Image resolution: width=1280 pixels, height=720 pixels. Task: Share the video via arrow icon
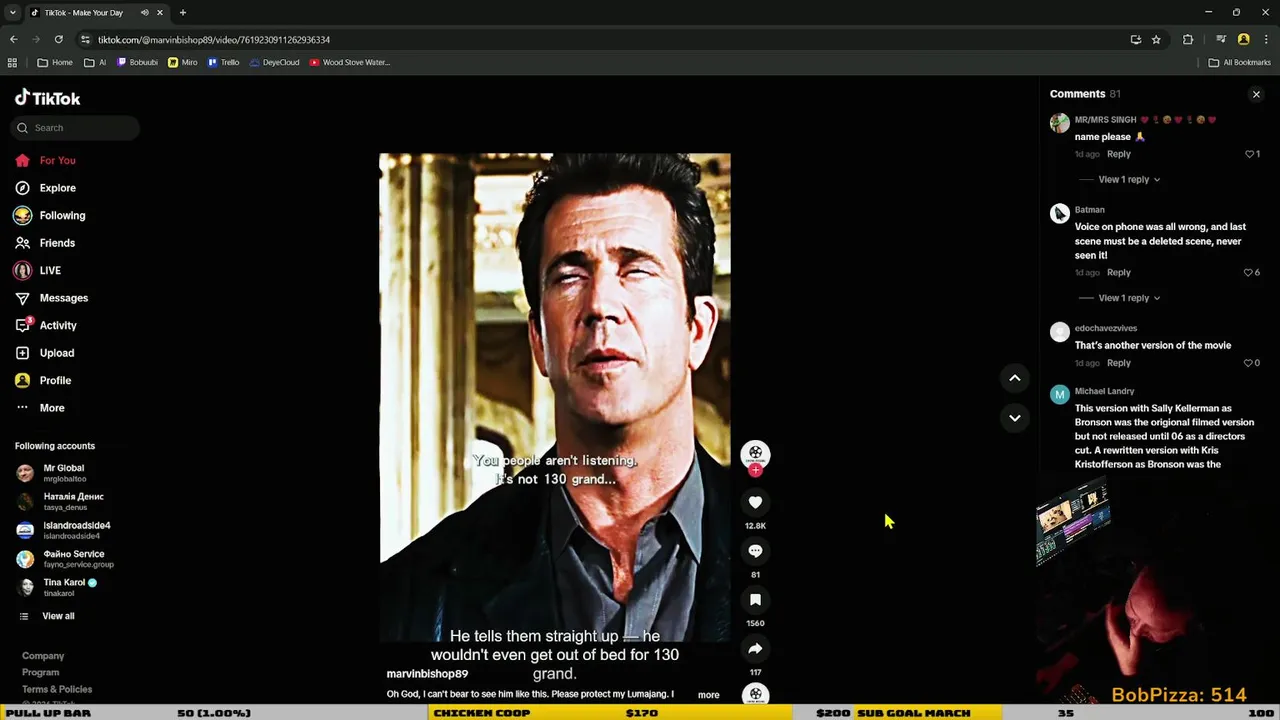(x=755, y=649)
